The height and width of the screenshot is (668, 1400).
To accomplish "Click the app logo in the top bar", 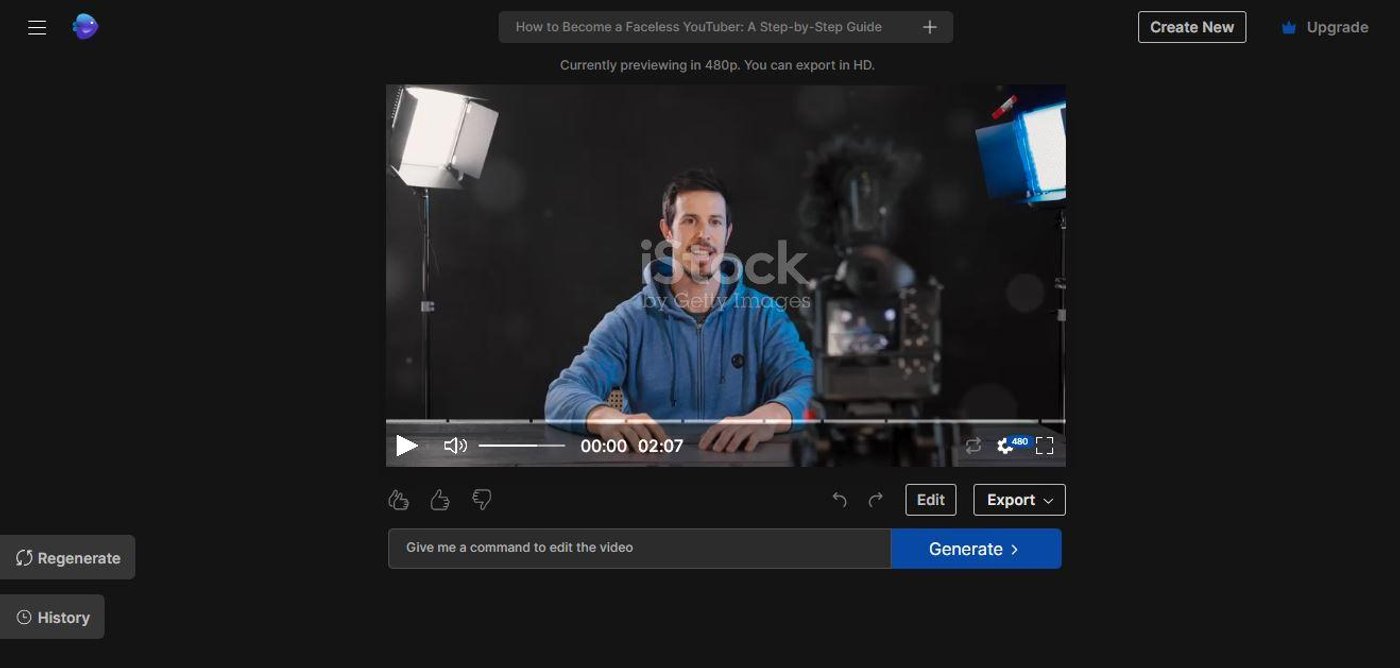I will click(x=85, y=26).
